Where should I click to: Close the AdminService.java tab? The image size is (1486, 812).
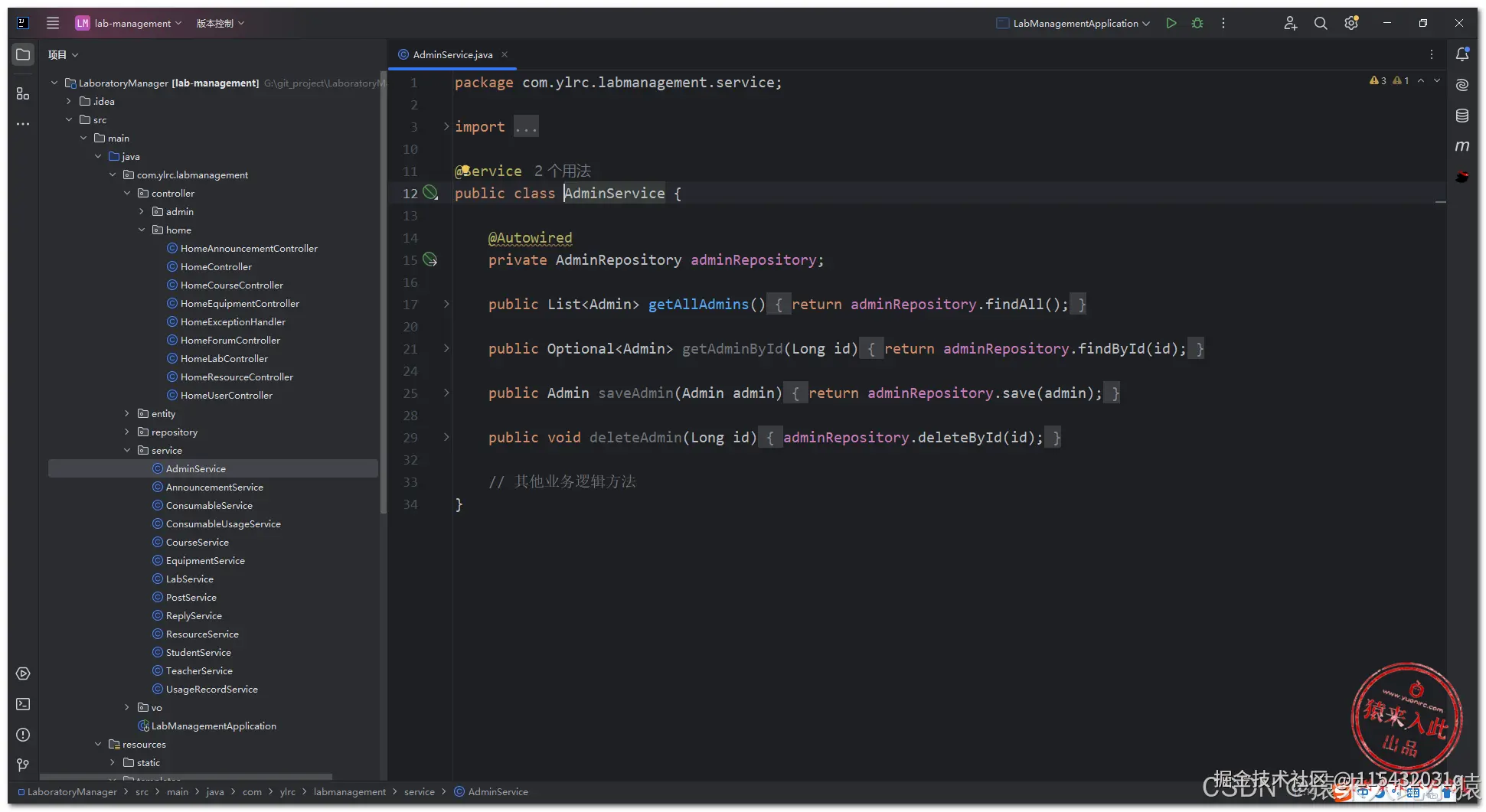pyautogui.click(x=505, y=54)
